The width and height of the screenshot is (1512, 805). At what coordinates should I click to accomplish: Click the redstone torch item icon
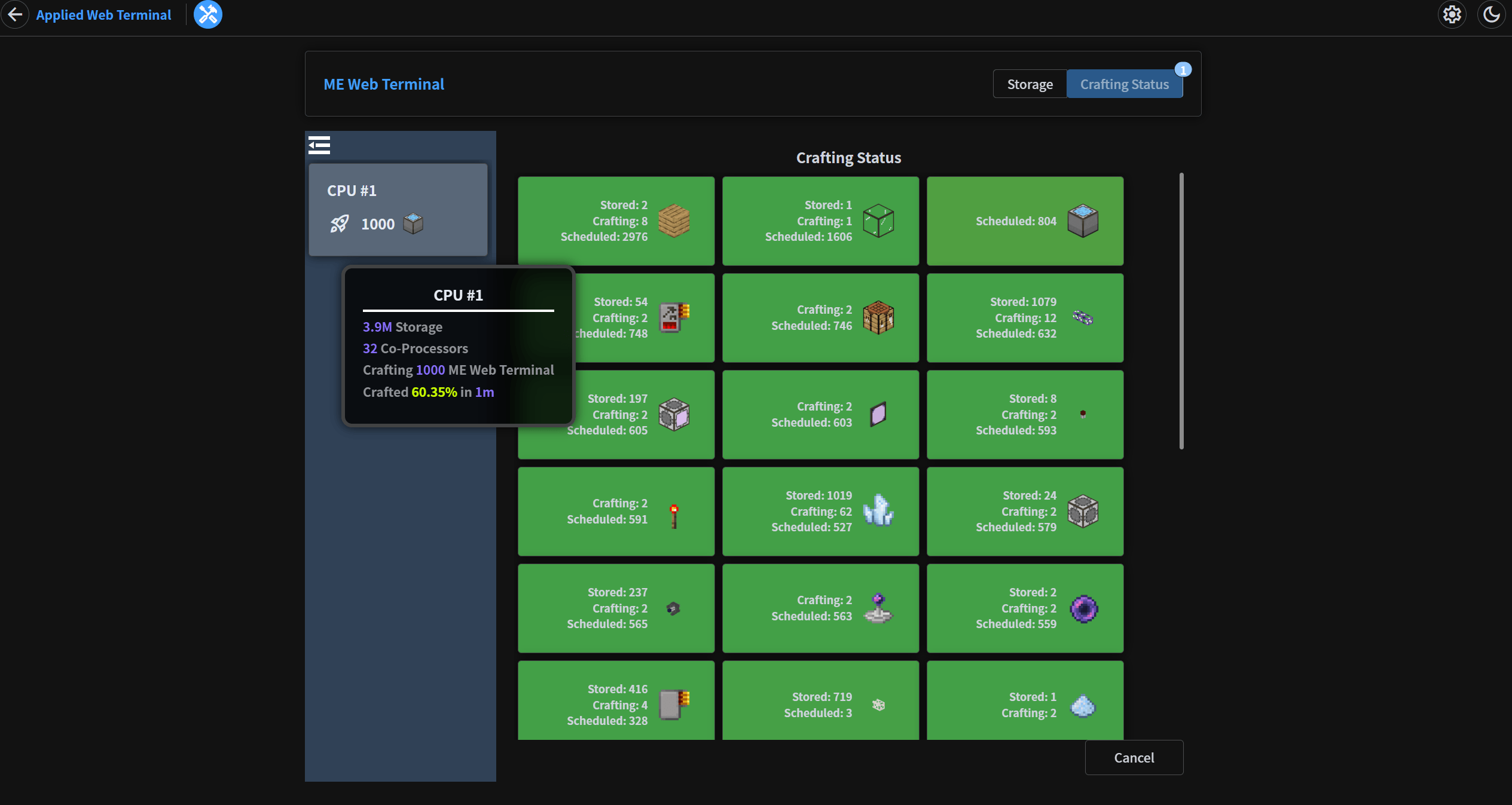[674, 515]
